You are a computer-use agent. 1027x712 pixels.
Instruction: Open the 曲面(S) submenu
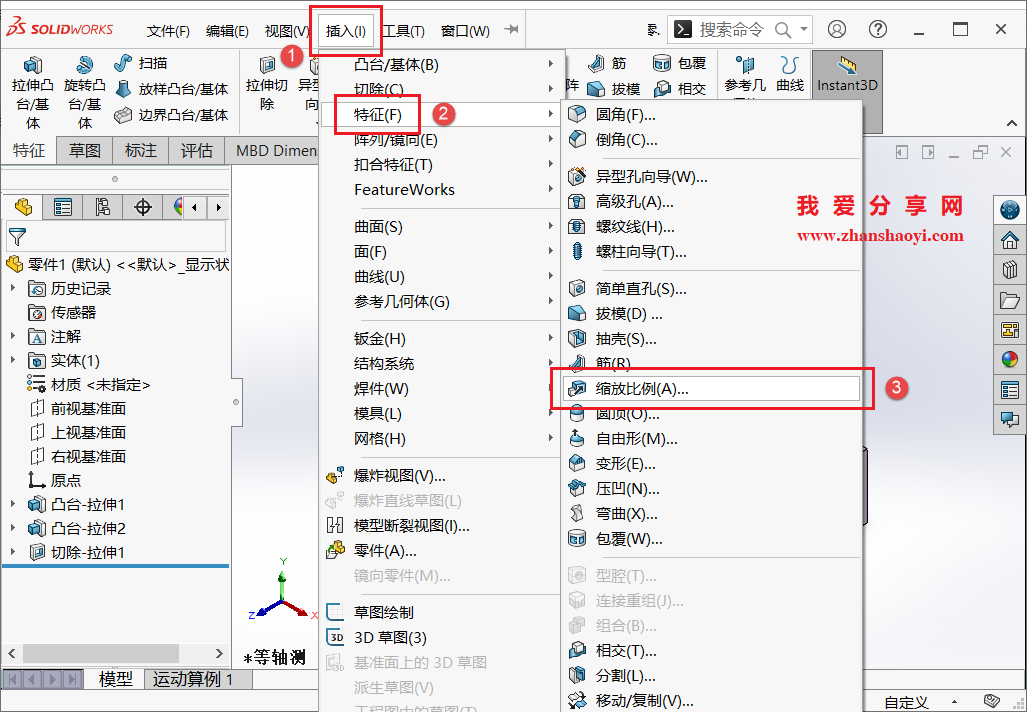(x=441, y=227)
